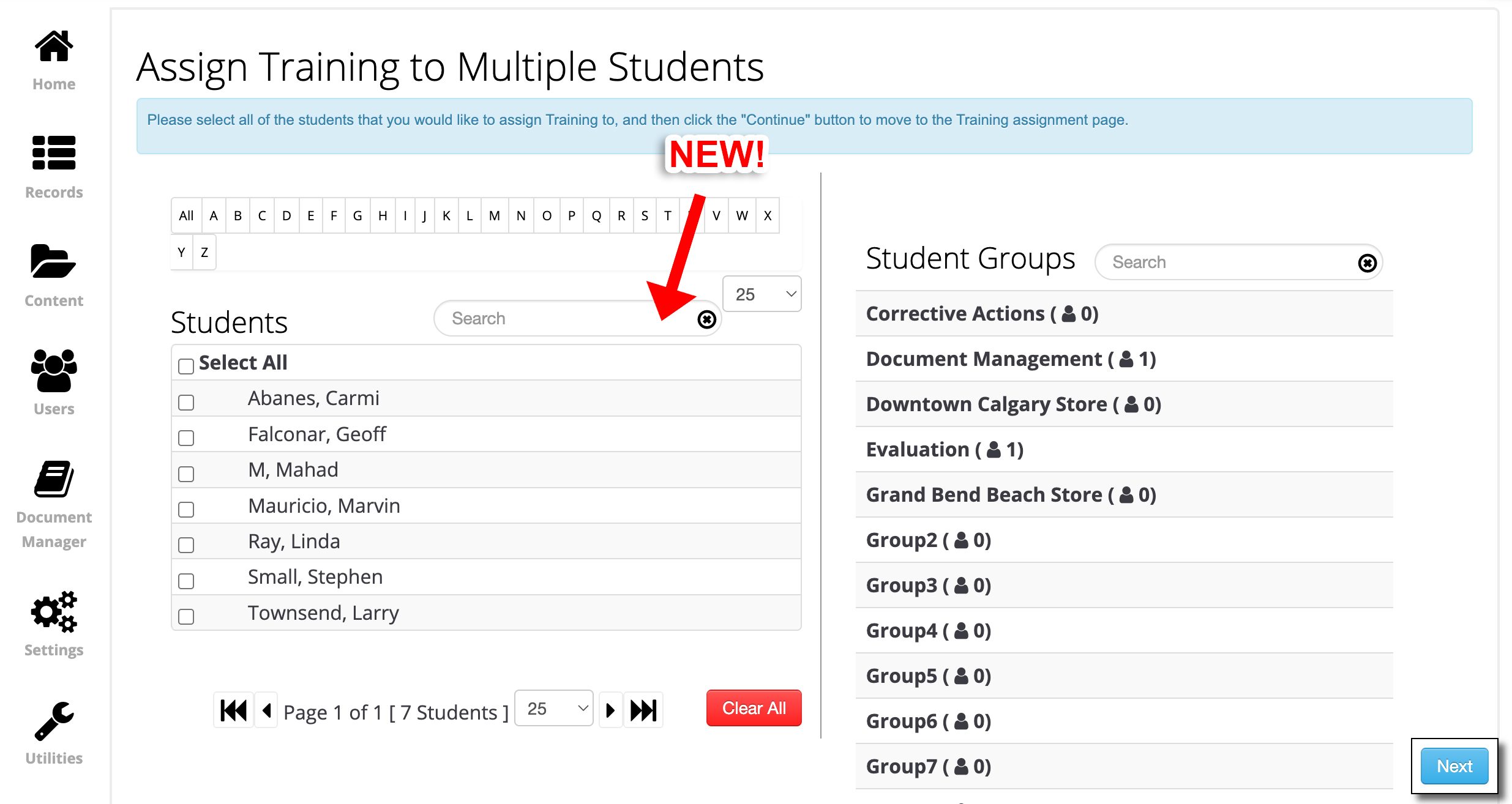Open Settings gears icon
The width and height of the screenshot is (1512, 804).
pos(54,611)
